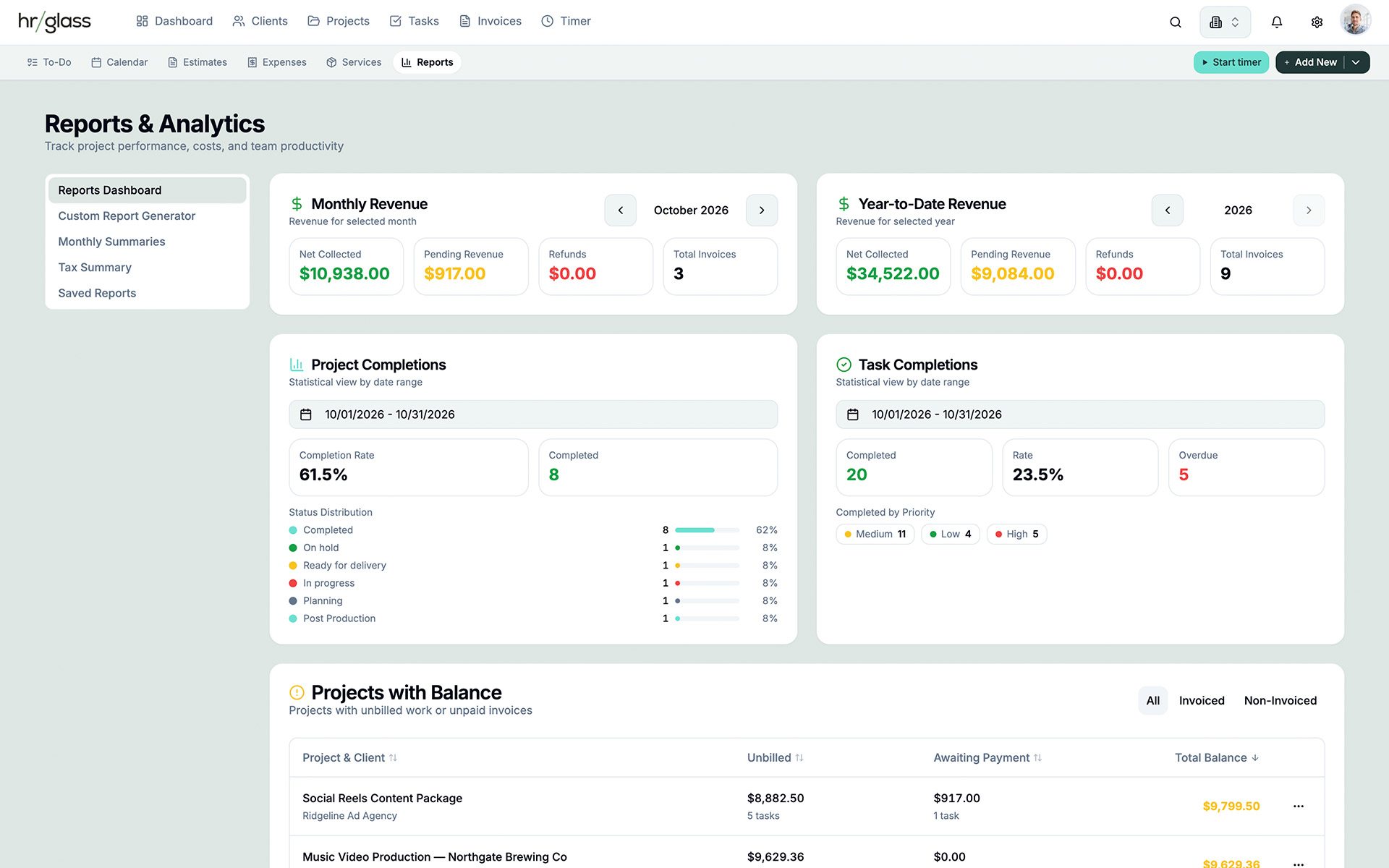The image size is (1389, 868).
Task: Open Saved Reports in sidebar
Action: (x=147, y=293)
